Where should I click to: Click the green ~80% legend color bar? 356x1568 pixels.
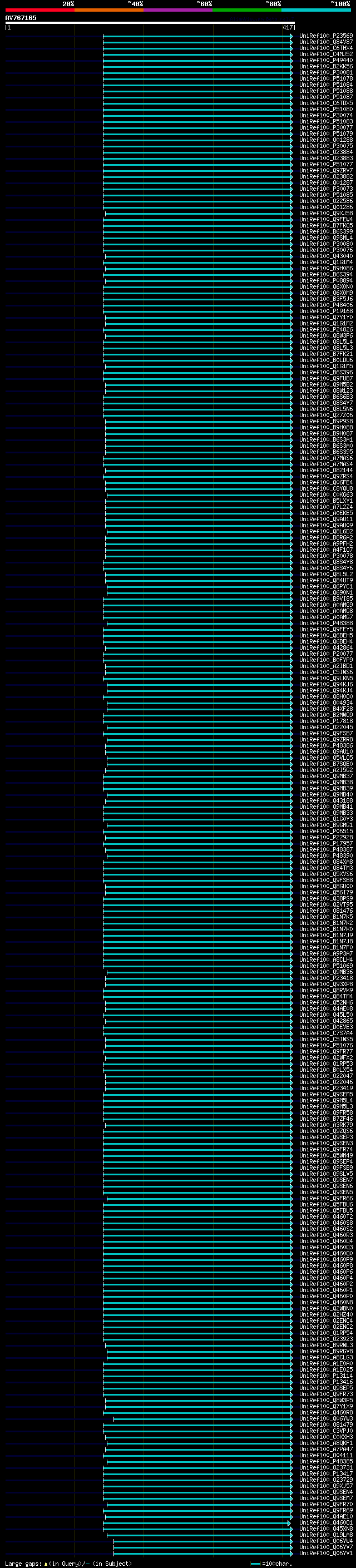[247, 10]
